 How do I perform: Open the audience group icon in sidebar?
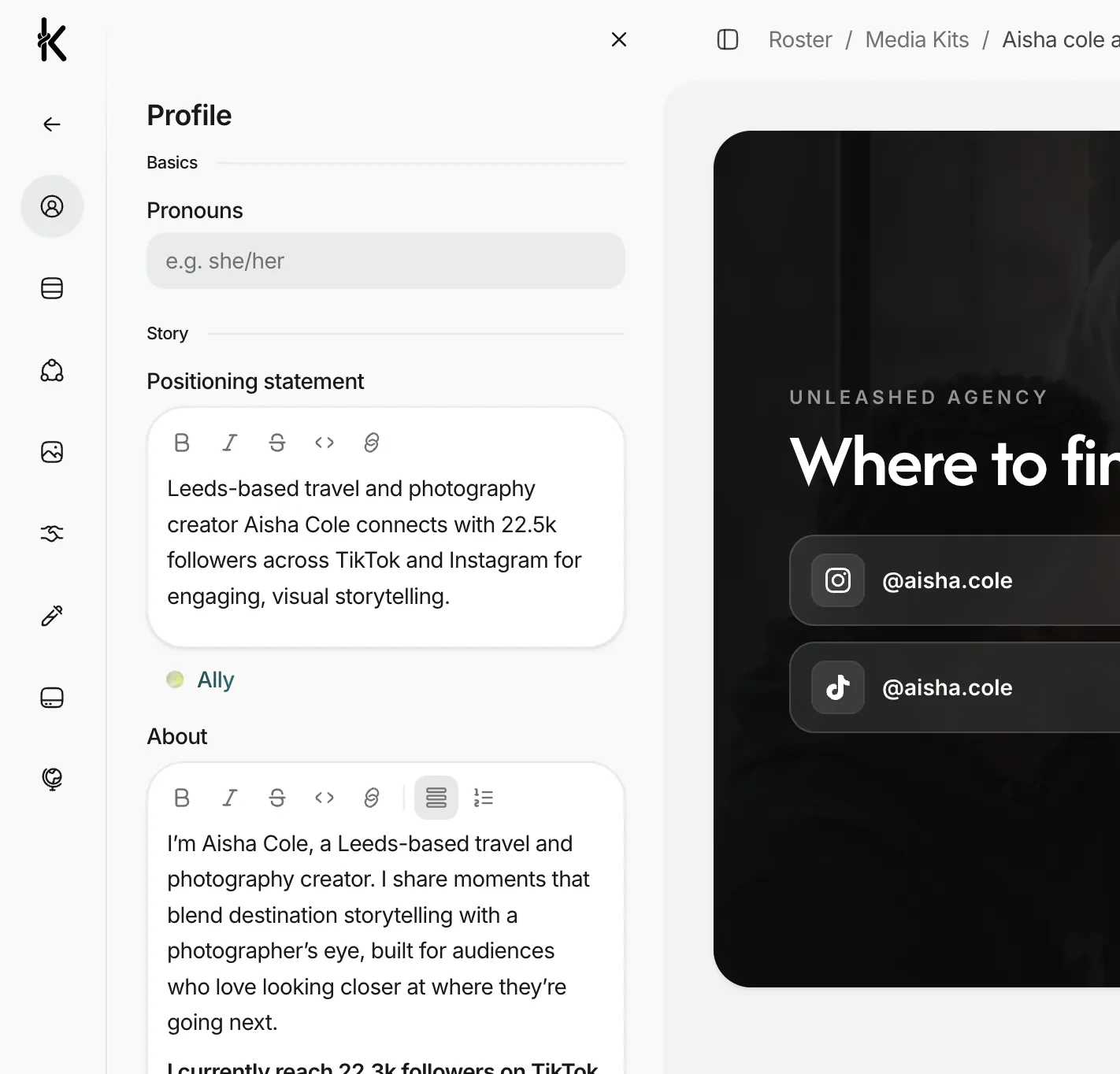click(x=52, y=370)
